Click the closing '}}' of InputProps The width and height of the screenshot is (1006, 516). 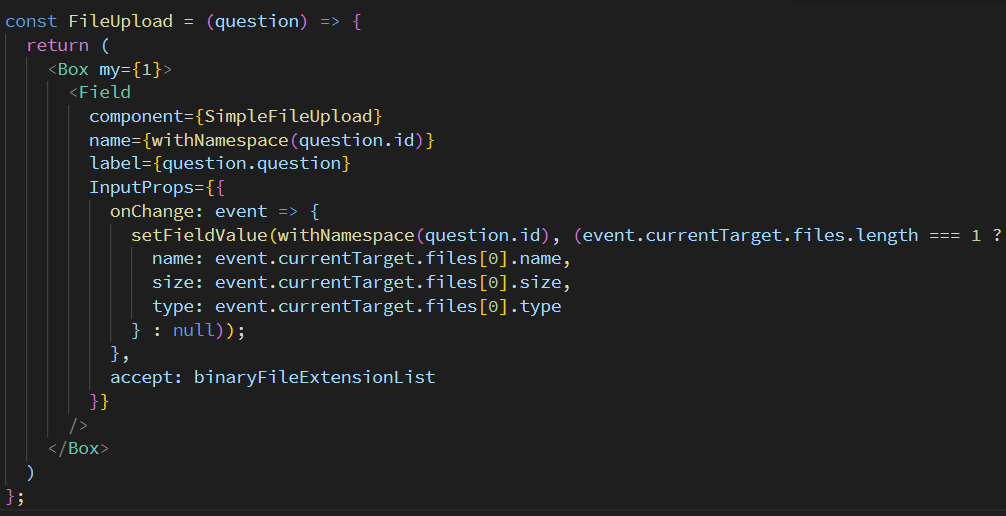[99, 402]
